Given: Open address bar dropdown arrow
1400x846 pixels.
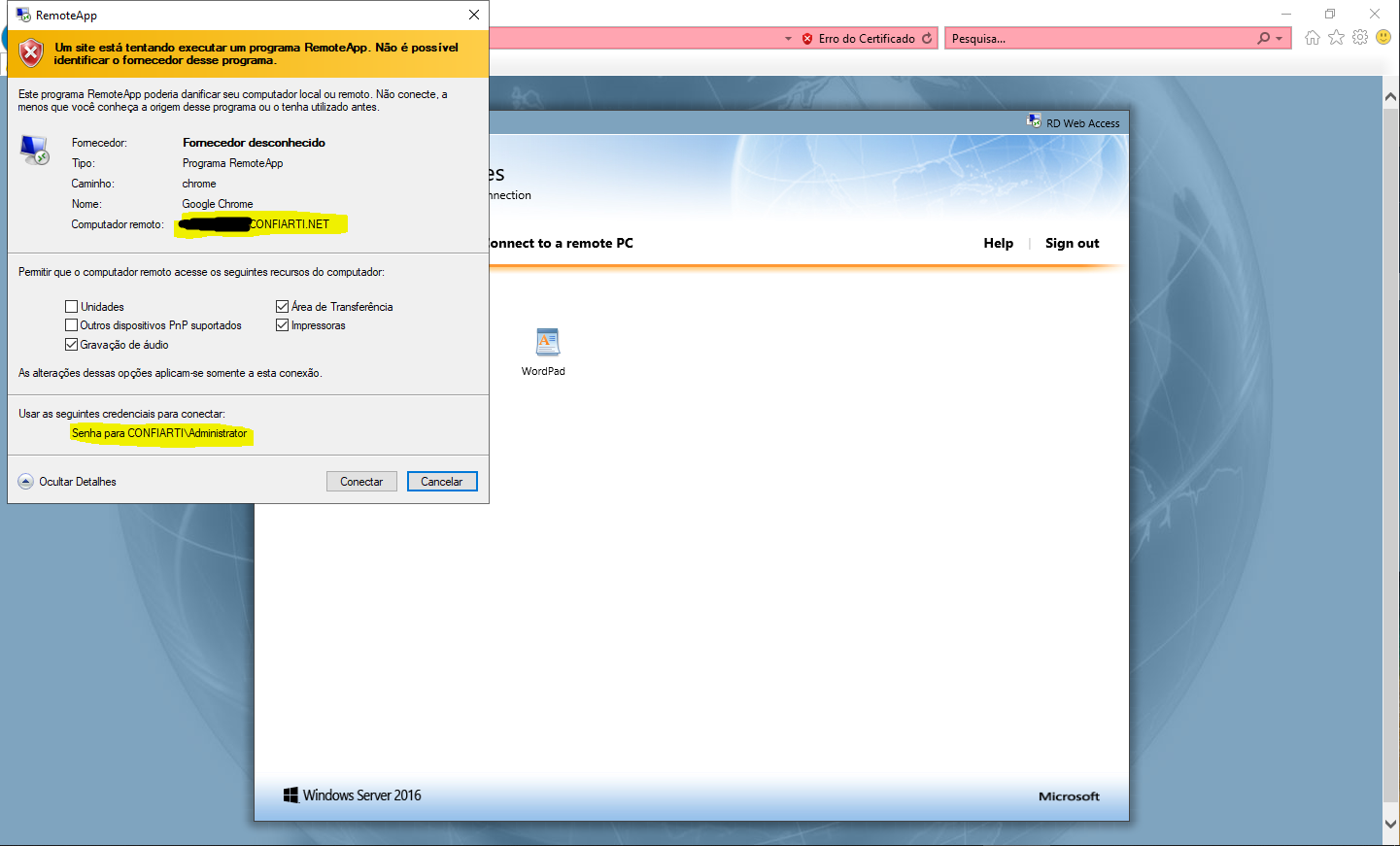Looking at the screenshot, I should point(788,39).
